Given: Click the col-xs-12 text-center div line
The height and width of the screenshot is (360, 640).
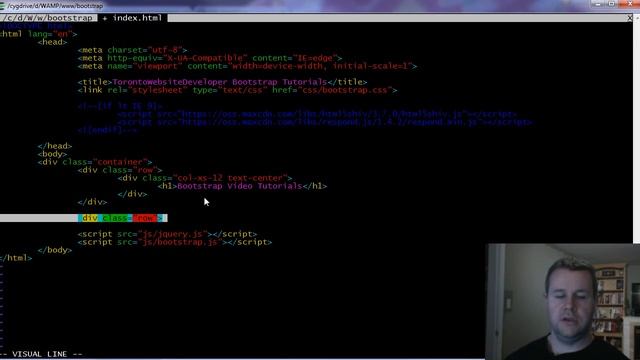Looking at the screenshot, I should tap(205, 178).
